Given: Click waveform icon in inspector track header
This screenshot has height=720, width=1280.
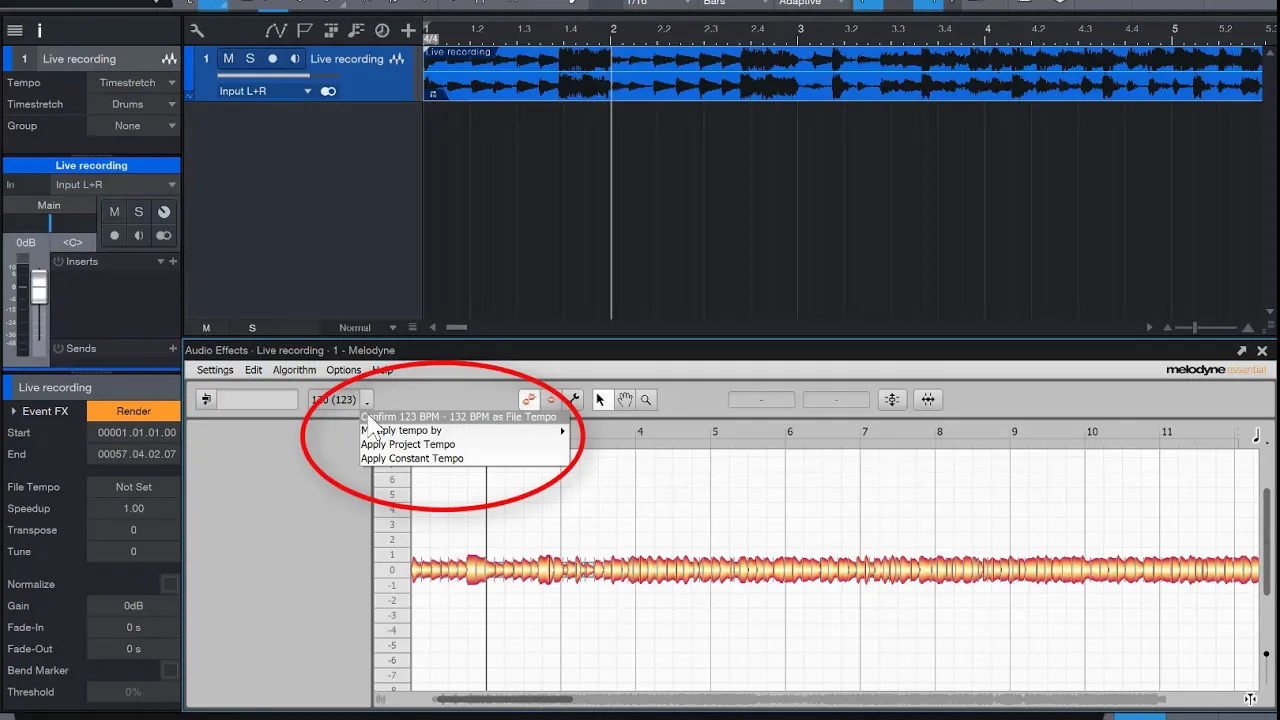Looking at the screenshot, I should [x=169, y=59].
